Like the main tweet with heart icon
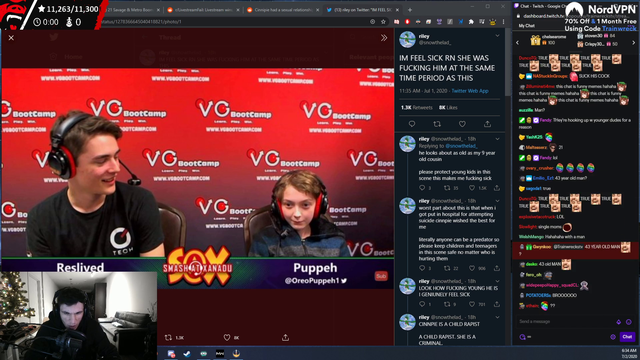This screenshot has height=360, width=640. 462,124
